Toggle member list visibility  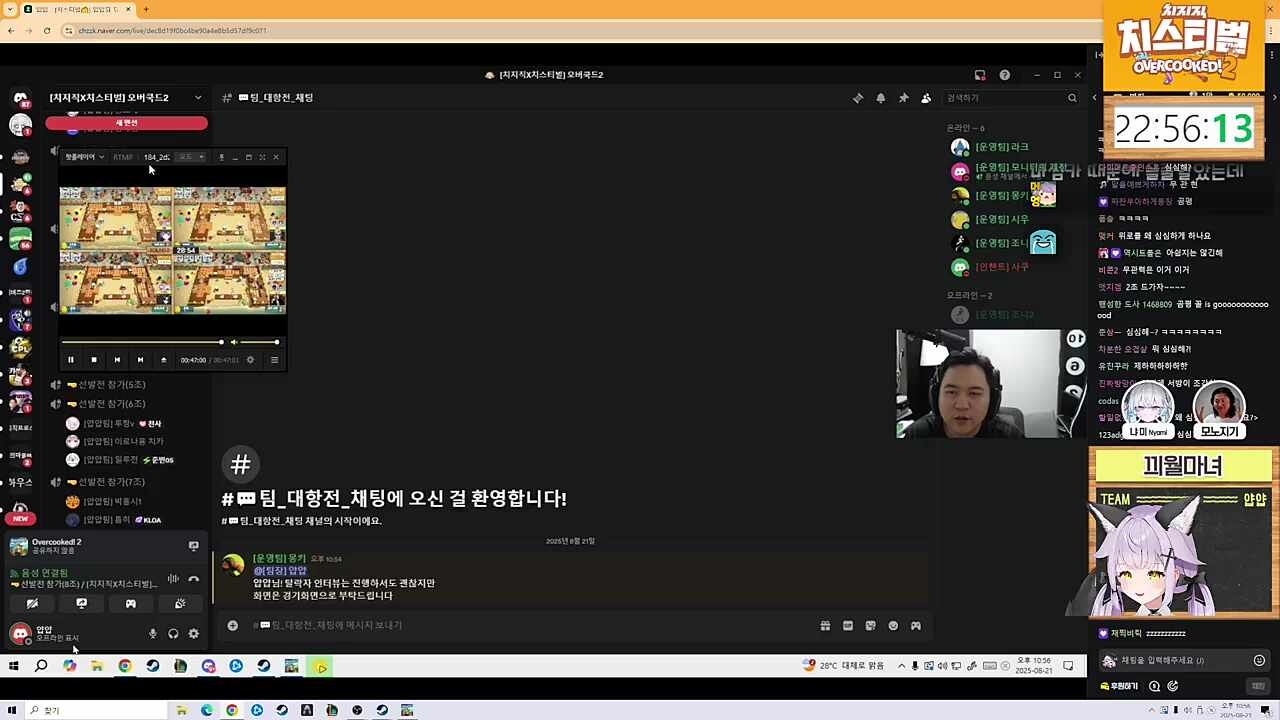(926, 98)
